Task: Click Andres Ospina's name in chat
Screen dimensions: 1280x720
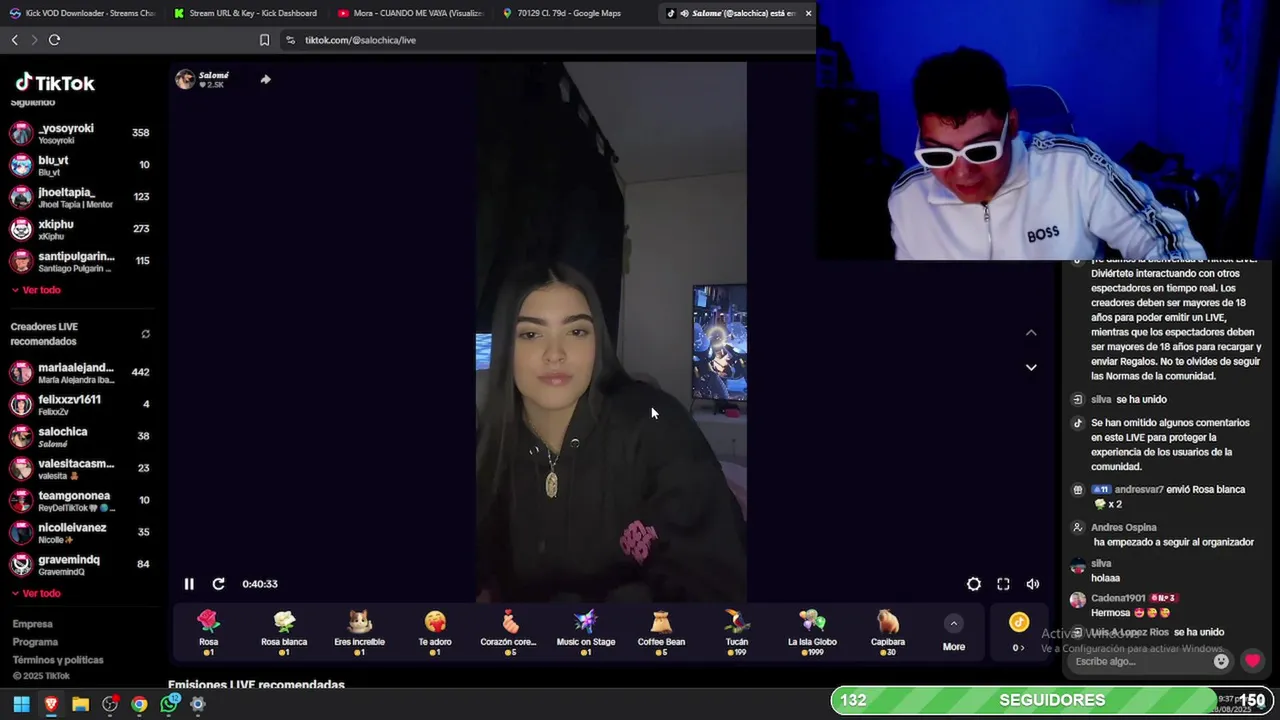Action: tap(1124, 528)
